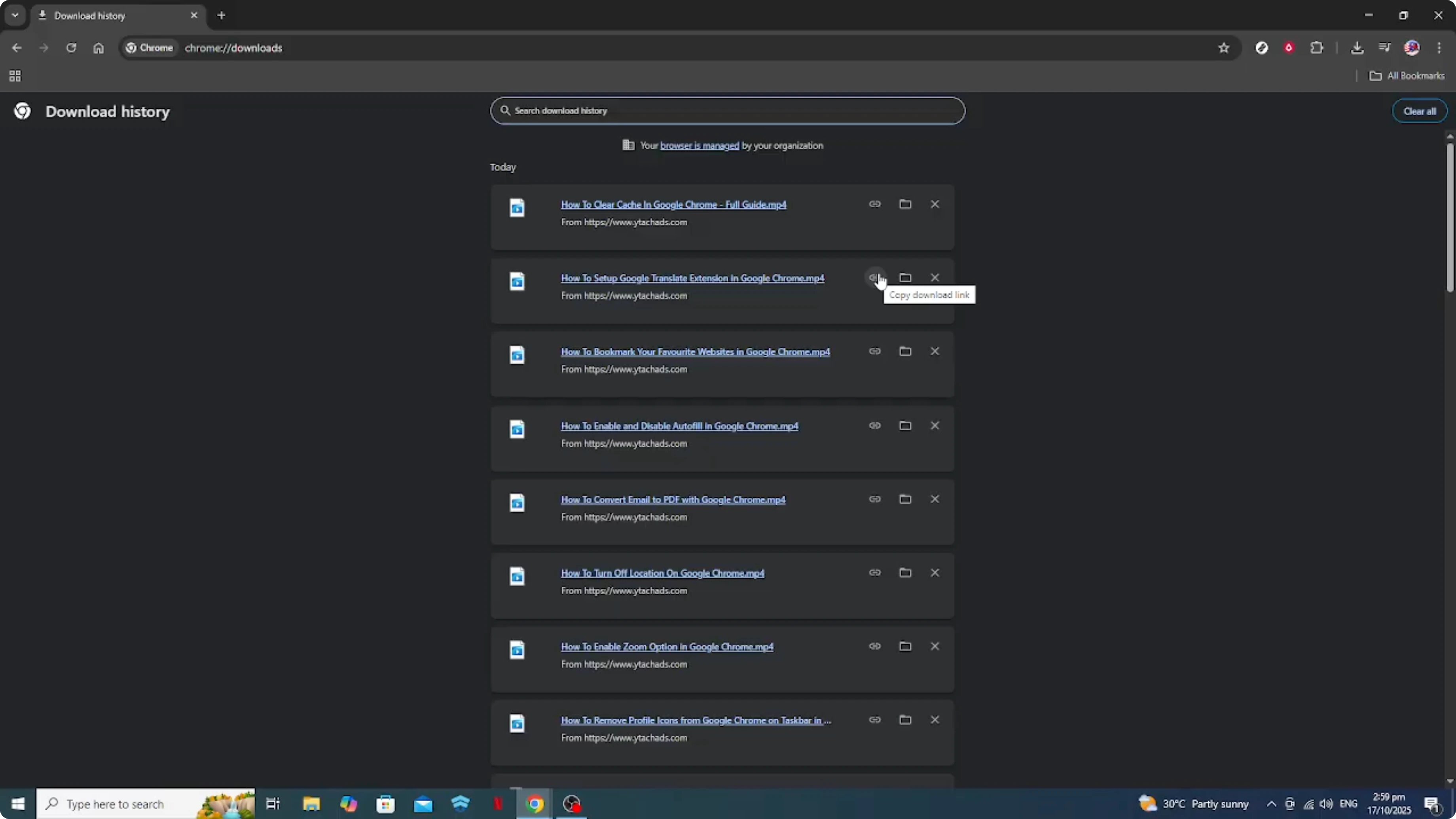This screenshot has width=1456, height=819.
Task: Open the Extensions puzzle icon
Action: coord(1317,47)
